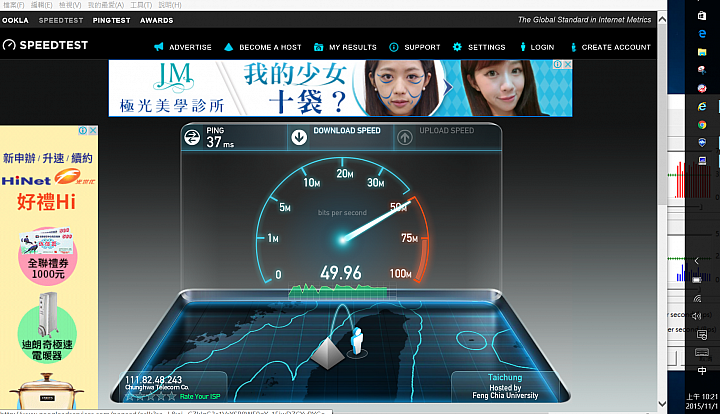This screenshot has height=414, width=720.
Task: Click the ISP star rating icons
Action: coord(151,396)
